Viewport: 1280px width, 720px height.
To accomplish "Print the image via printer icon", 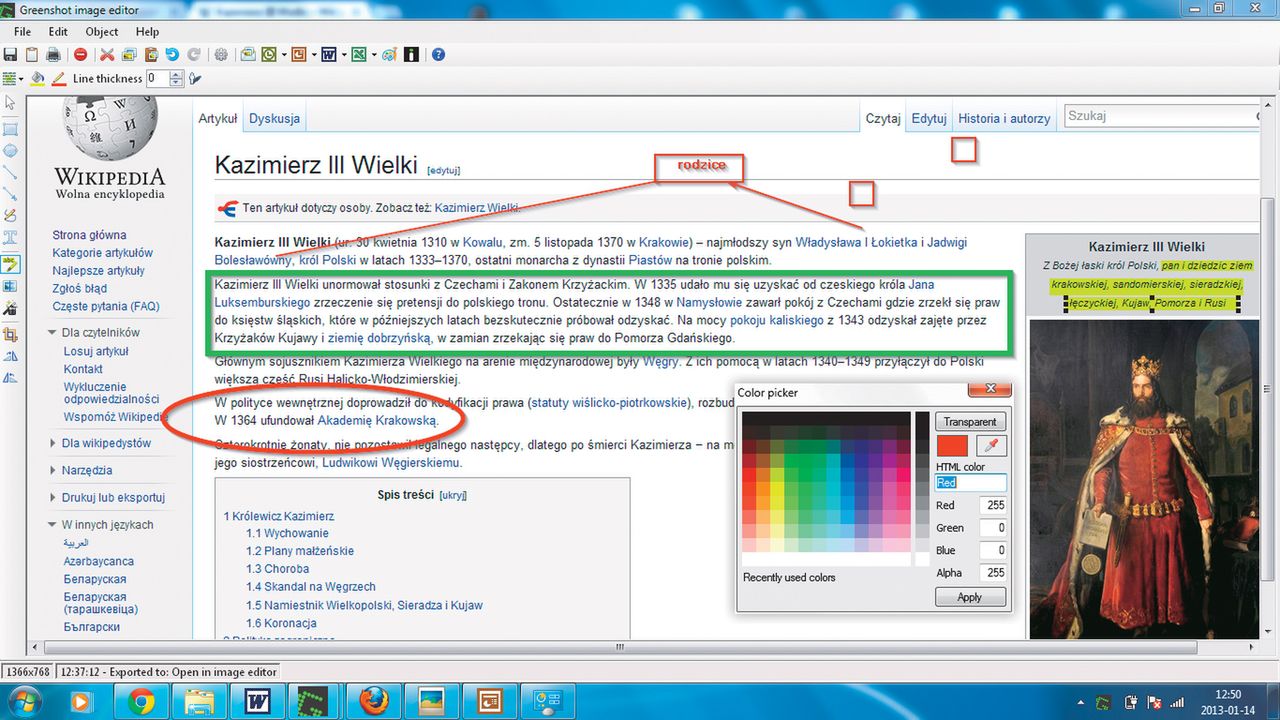I will pyautogui.click(x=53, y=55).
